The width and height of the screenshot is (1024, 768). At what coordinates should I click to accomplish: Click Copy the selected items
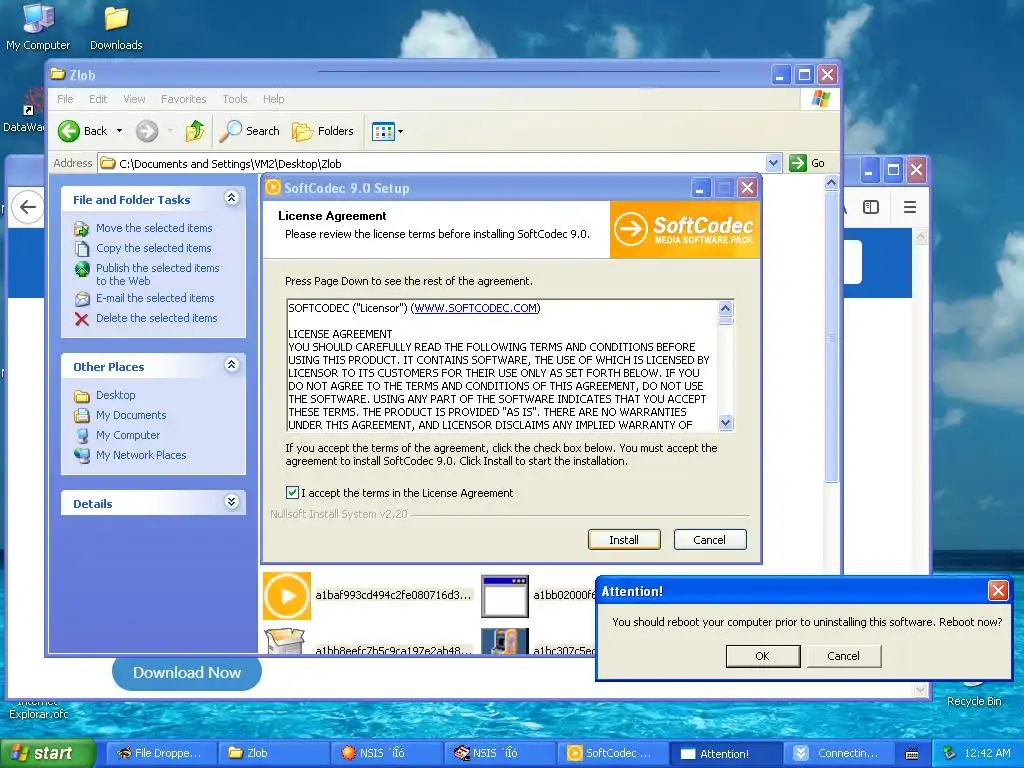[153, 248]
